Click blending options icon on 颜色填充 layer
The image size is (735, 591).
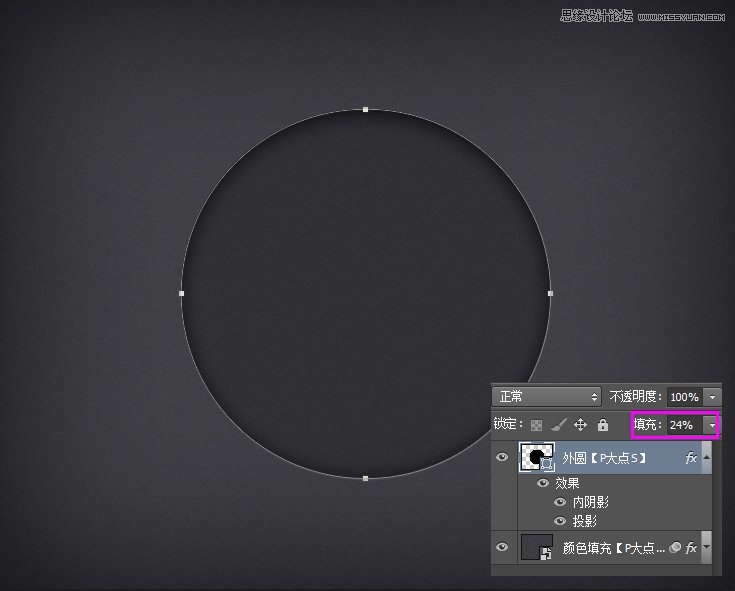675,547
